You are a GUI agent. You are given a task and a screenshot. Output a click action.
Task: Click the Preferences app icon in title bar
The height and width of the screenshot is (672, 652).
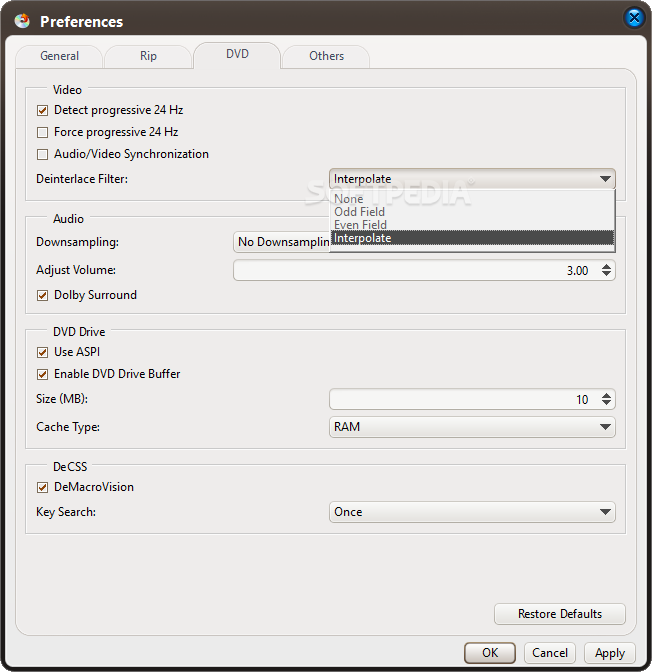pos(22,21)
